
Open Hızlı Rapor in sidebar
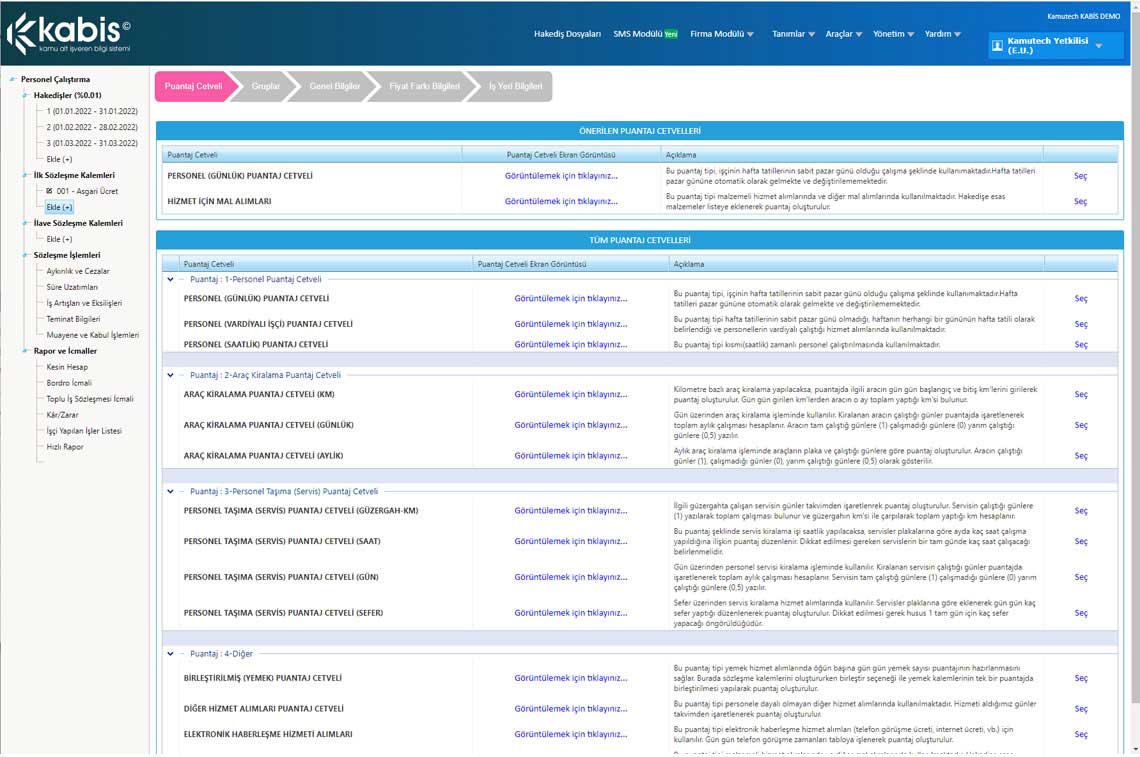tap(65, 447)
